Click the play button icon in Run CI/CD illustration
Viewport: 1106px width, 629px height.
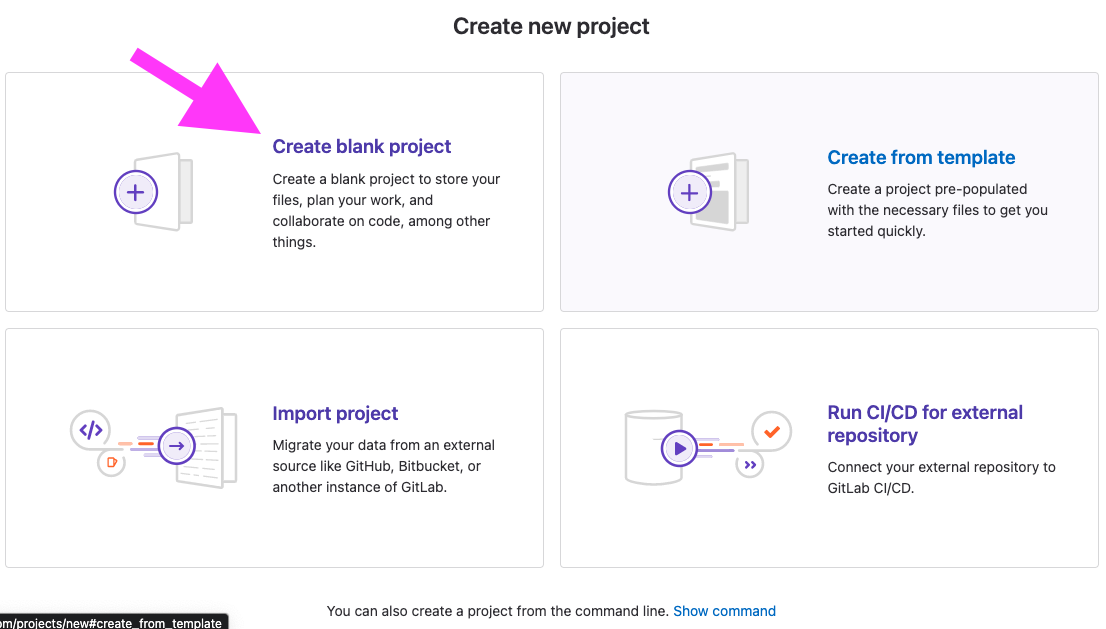[x=680, y=448]
